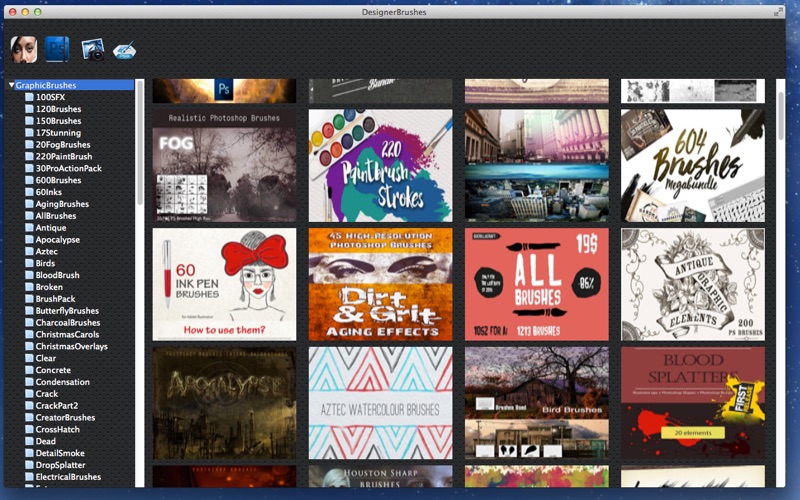
Task: Open the Dirt & Grit Aging Effects thumbnail
Action: pos(380,284)
